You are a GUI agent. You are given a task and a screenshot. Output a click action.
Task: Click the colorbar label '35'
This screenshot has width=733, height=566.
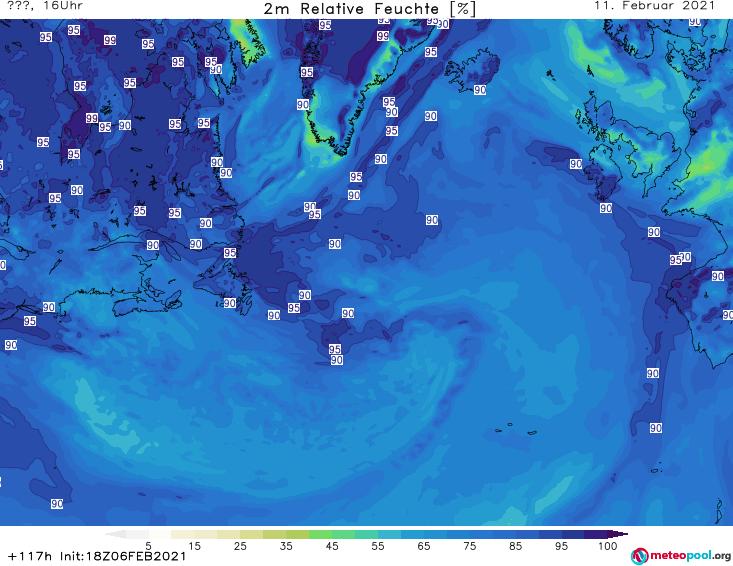coord(286,546)
